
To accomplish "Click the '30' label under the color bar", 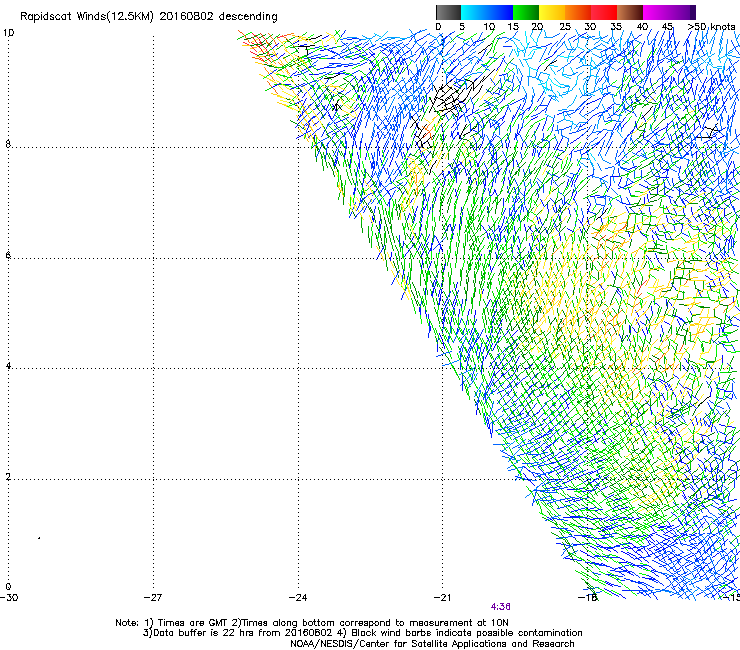I will pos(590,27).
